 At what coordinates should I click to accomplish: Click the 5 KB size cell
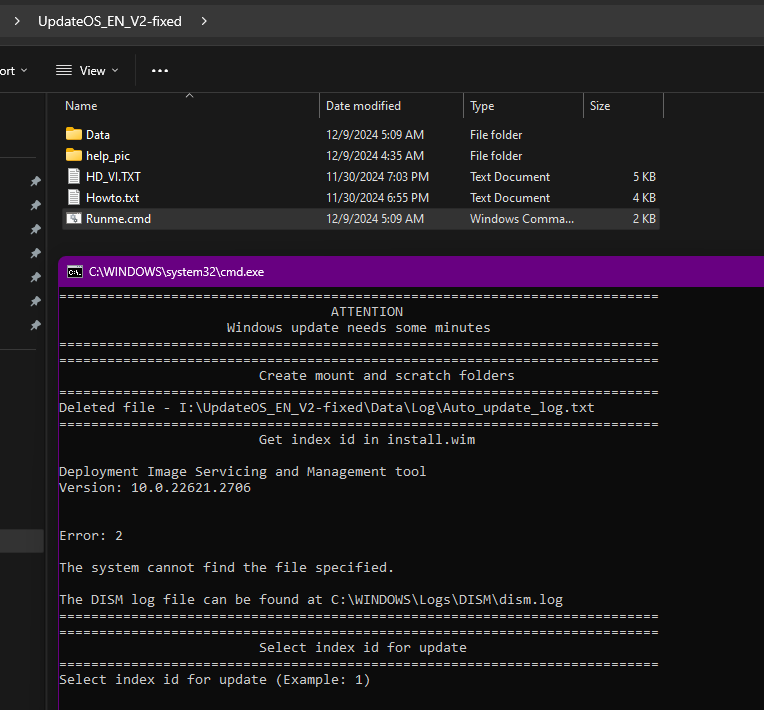(x=644, y=176)
